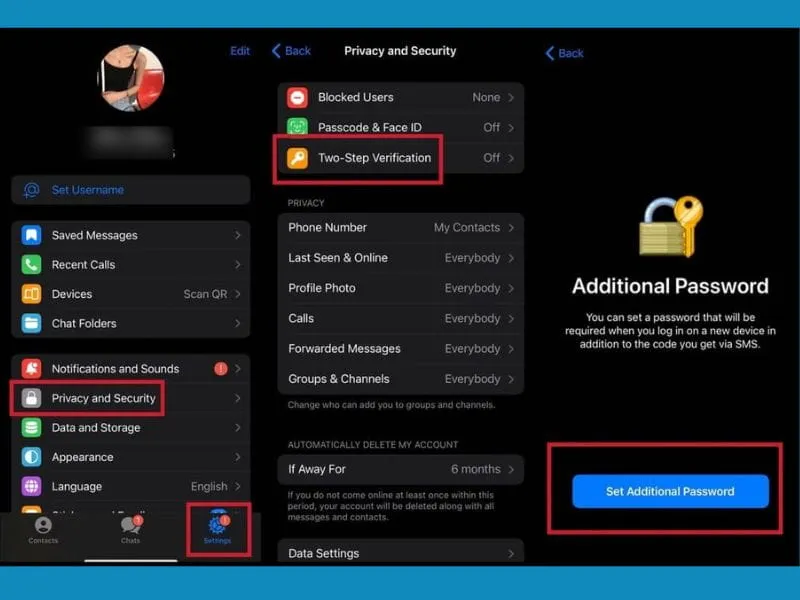Open the Data Settings row
The width and height of the screenshot is (800, 600).
(x=401, y=553)
